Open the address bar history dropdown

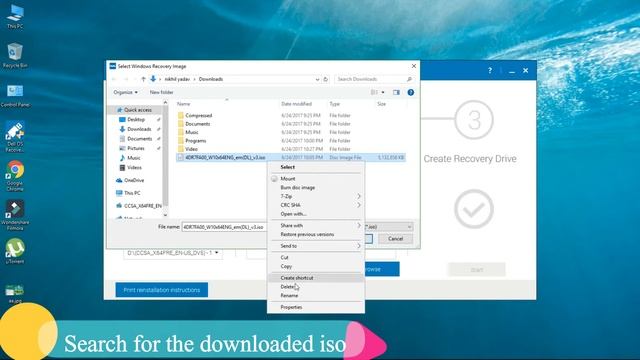click(x=317, y=79)
